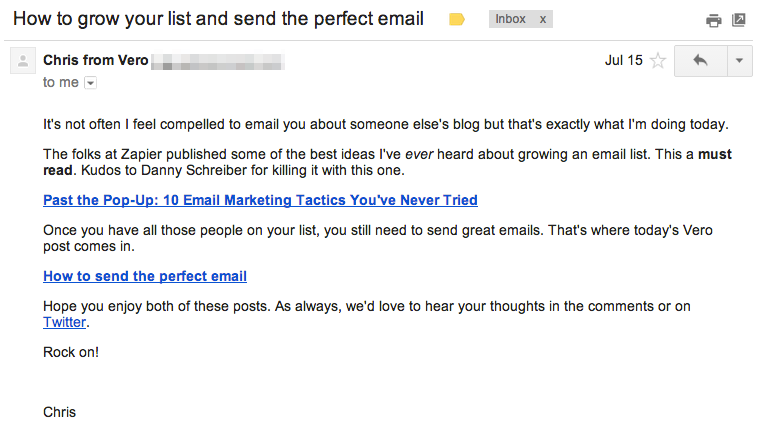Open the email in a new window
770x432 pixels.
[739, 20]
